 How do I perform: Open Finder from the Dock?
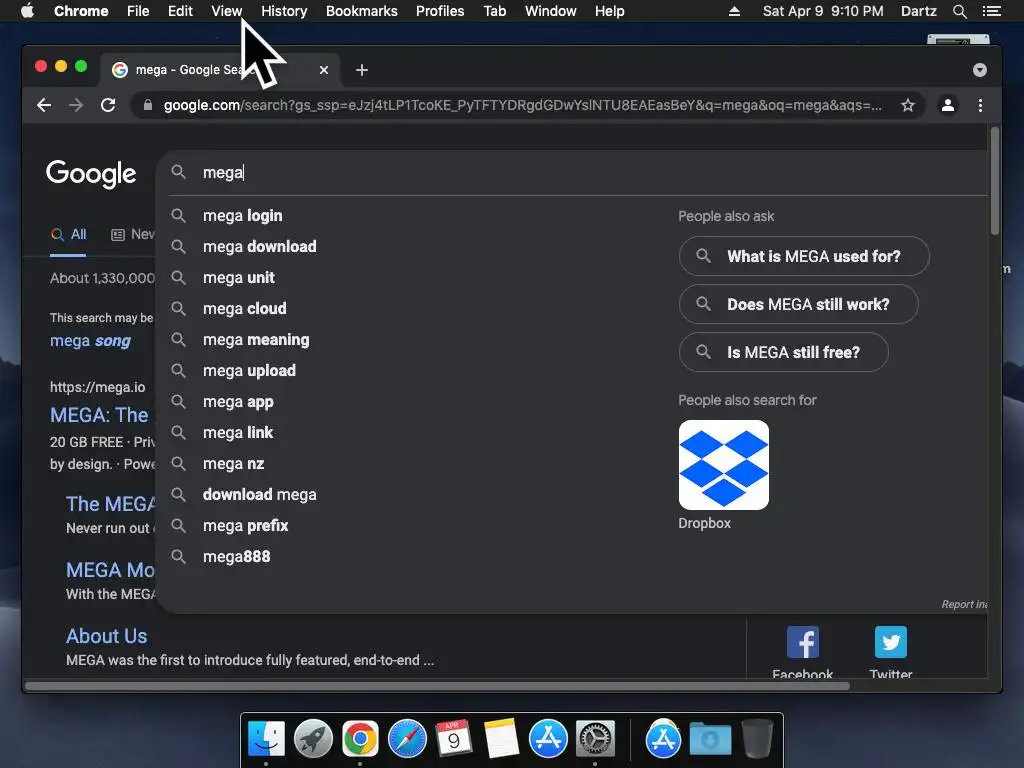click(x=266, y=739)
